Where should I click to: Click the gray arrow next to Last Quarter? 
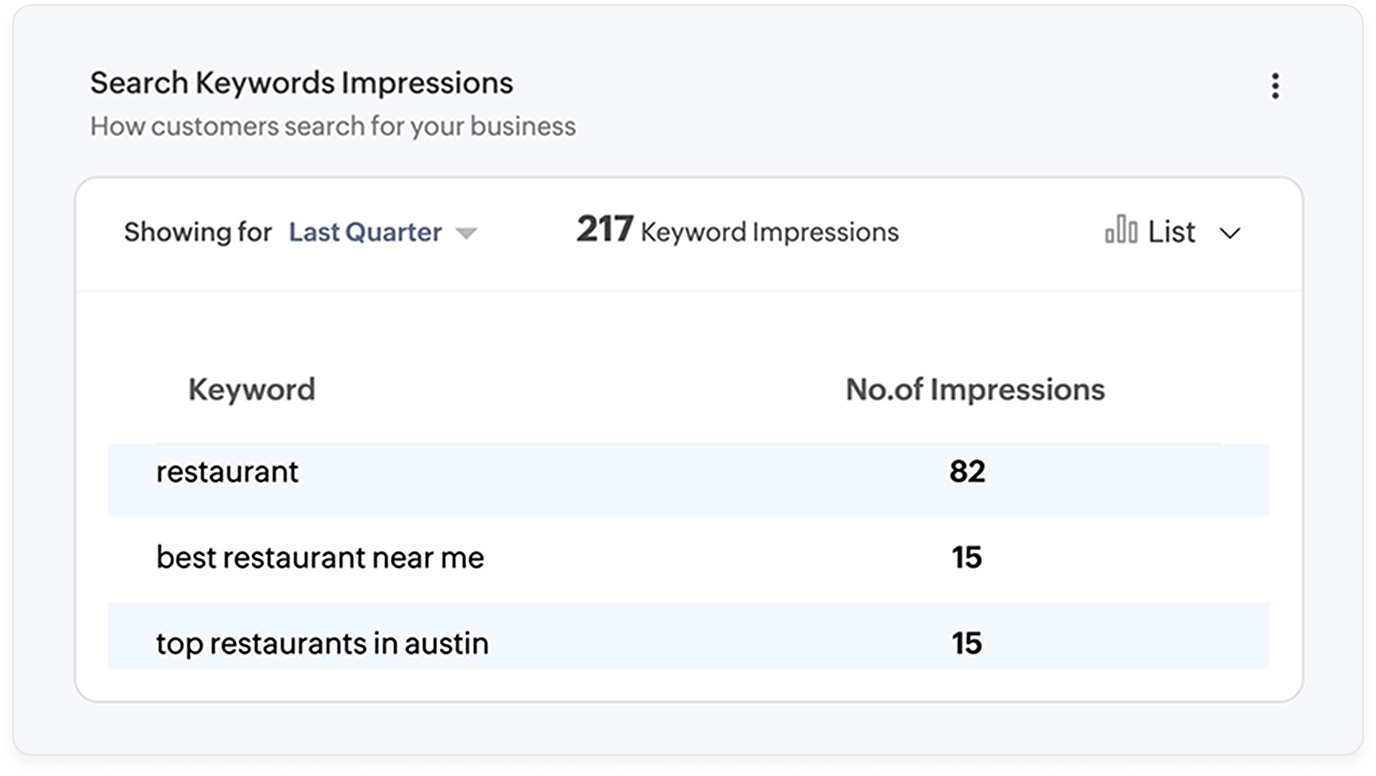(x=465, y=233)
